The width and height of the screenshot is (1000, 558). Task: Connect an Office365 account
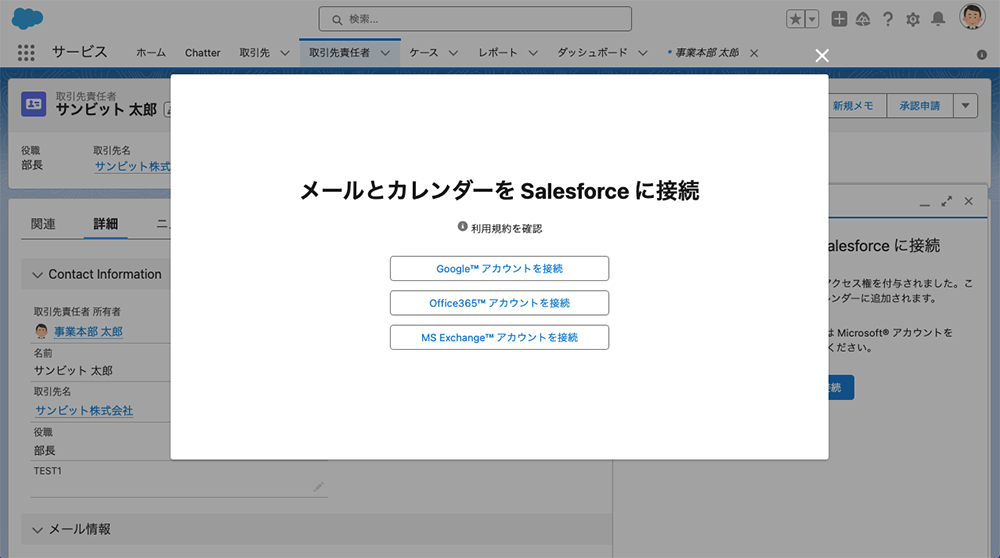(x=499, y=303)
